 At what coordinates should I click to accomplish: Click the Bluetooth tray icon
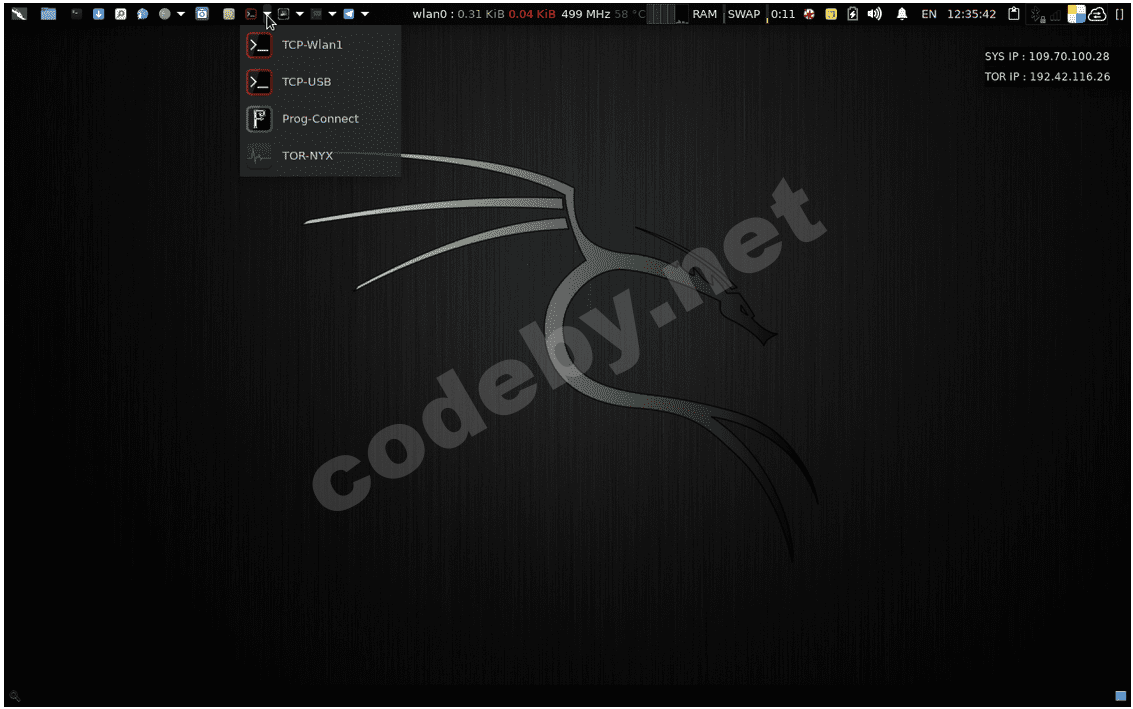1036,14
